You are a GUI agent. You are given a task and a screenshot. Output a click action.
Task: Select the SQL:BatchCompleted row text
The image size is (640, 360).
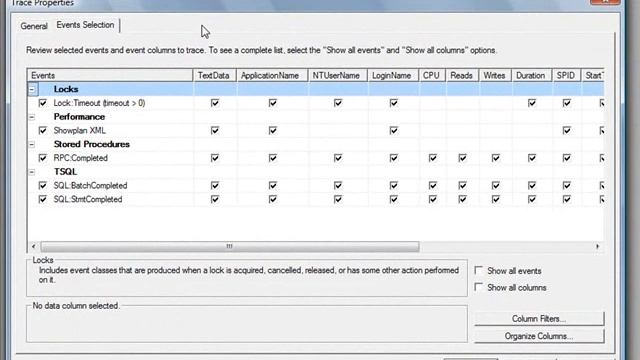(90, 186)
